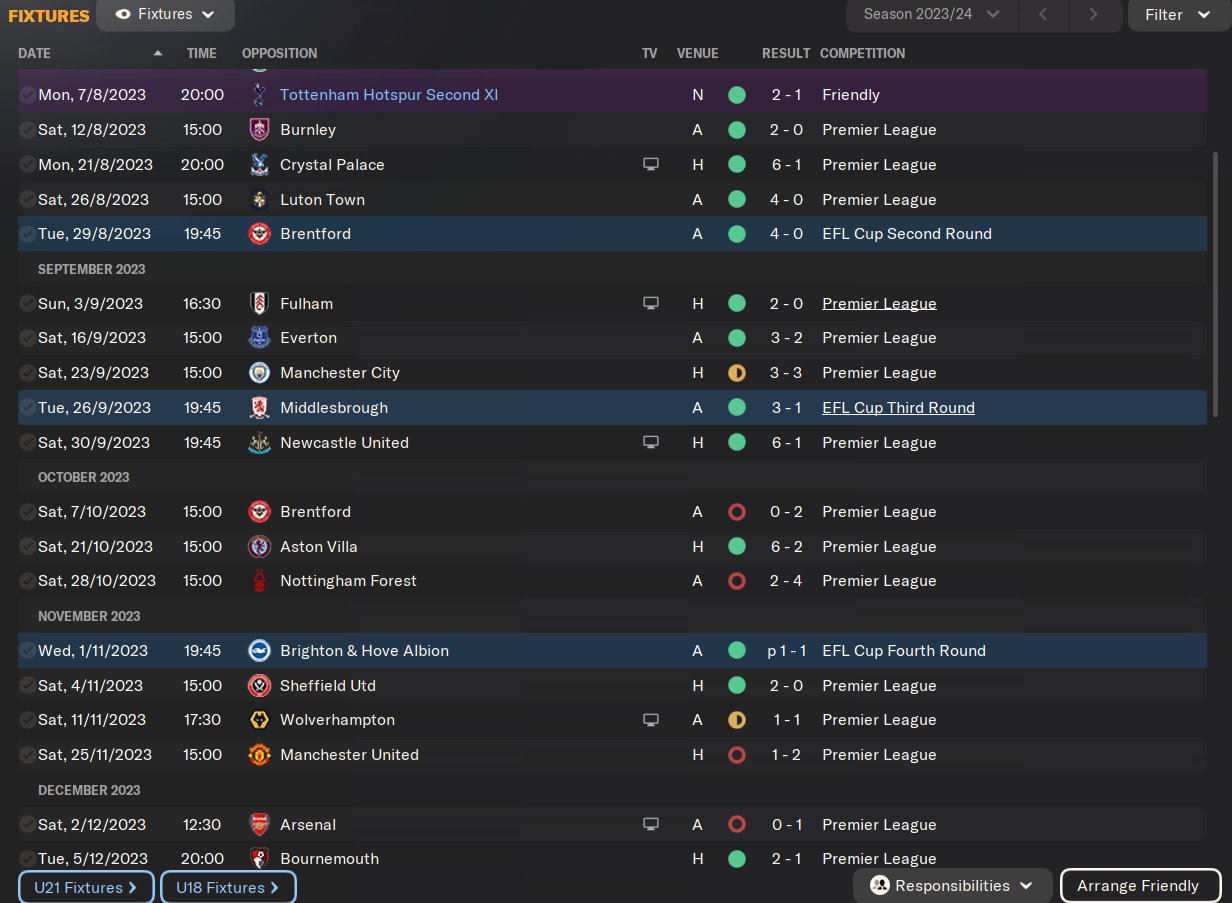Sort fixtures by Date column header
The height and width of the screenshot is (903, 1232).
[35, 53]
